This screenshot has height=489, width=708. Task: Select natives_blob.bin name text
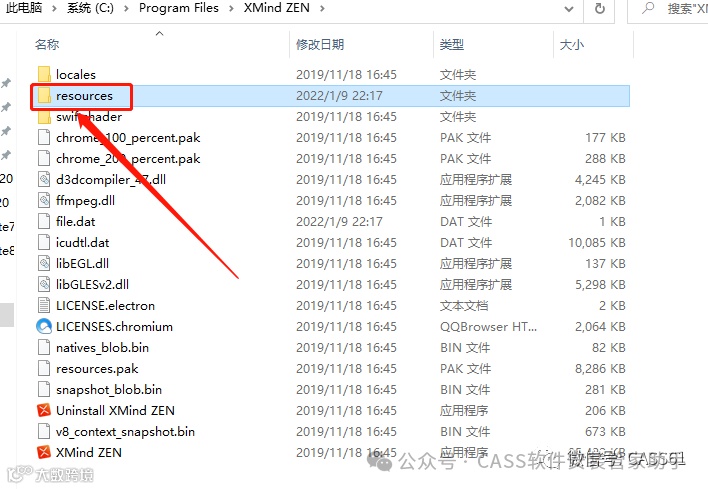coord(102,348)
